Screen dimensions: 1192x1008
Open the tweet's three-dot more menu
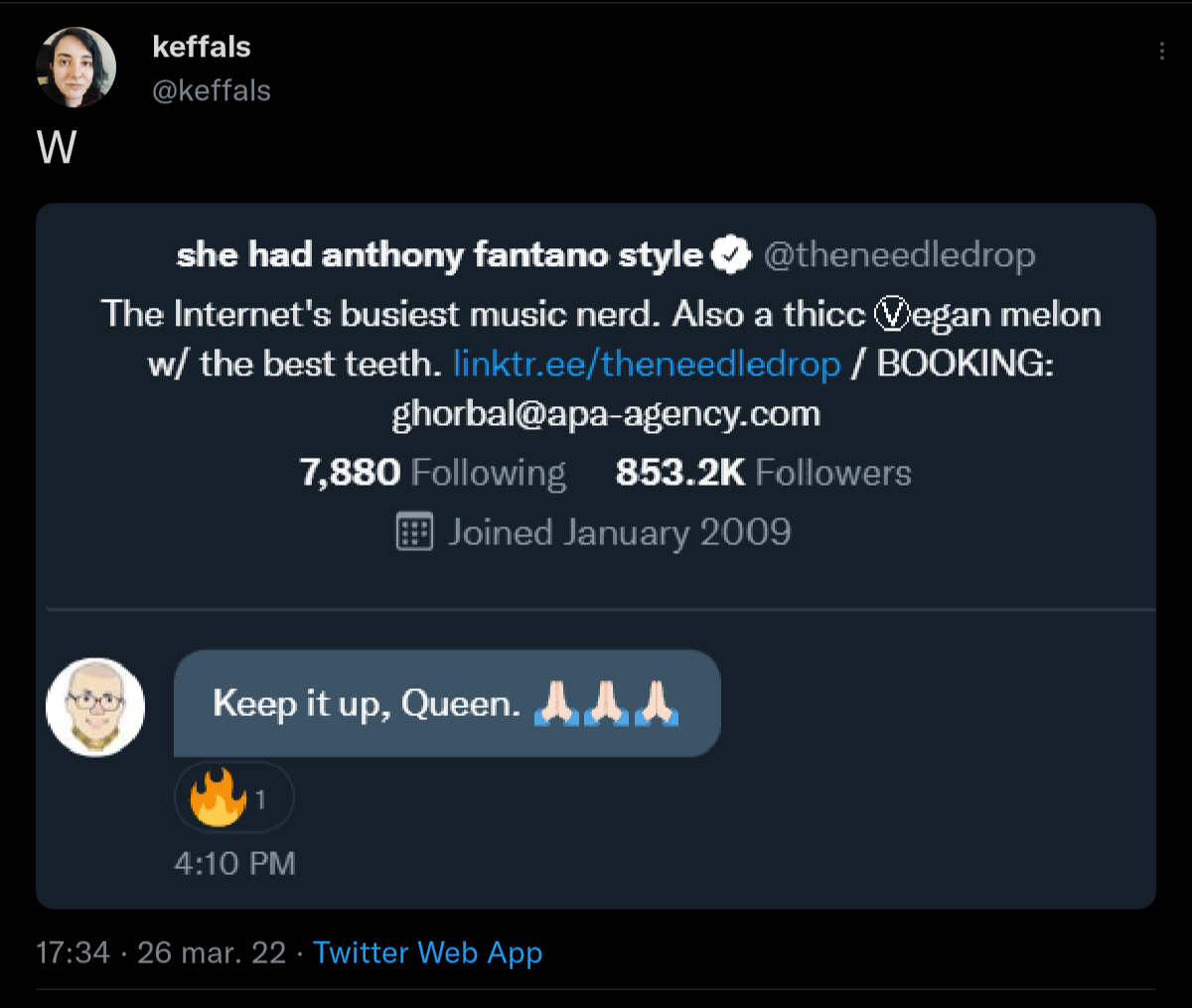pos(1161,52)
